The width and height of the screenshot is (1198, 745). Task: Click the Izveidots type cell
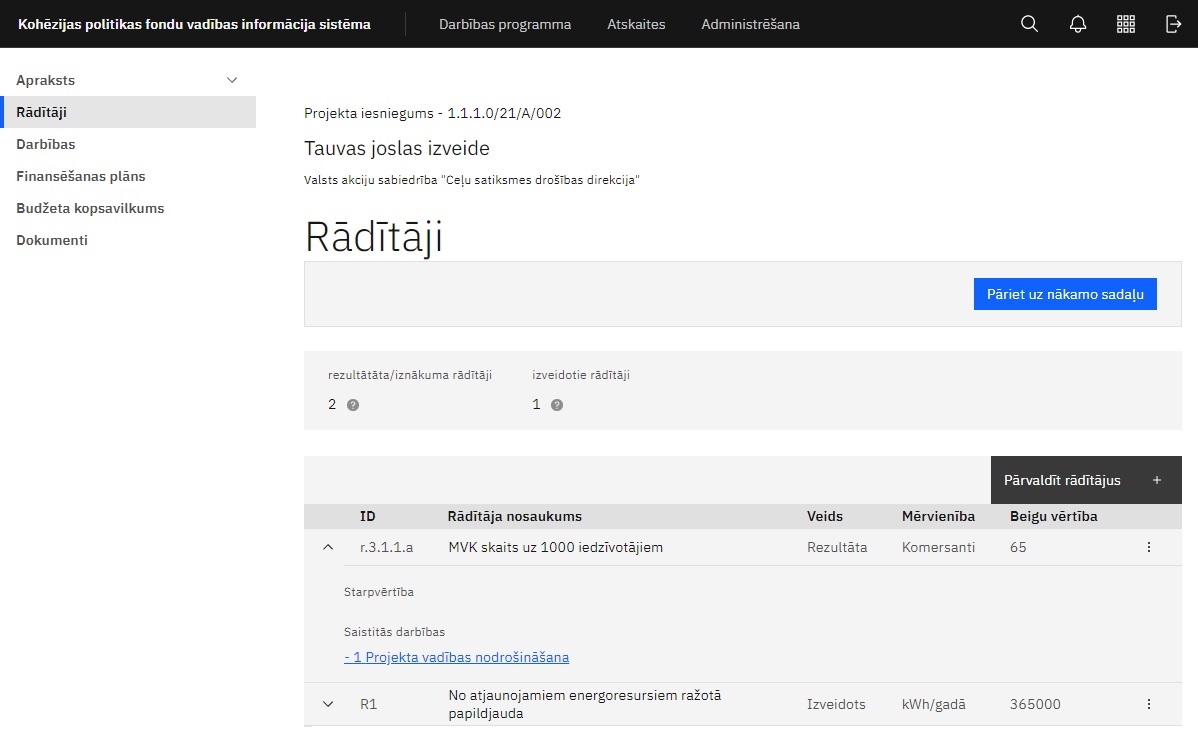click(836, 705)
